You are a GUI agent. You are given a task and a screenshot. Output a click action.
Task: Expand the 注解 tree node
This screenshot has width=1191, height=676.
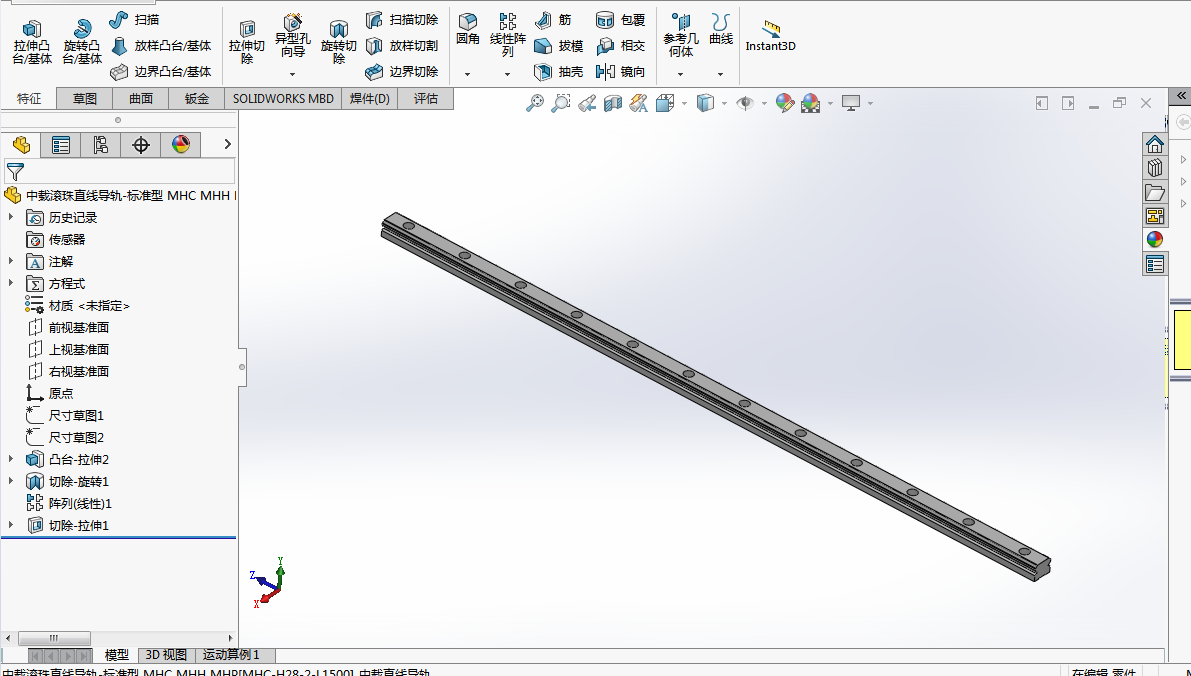click(x=11, y=261)
